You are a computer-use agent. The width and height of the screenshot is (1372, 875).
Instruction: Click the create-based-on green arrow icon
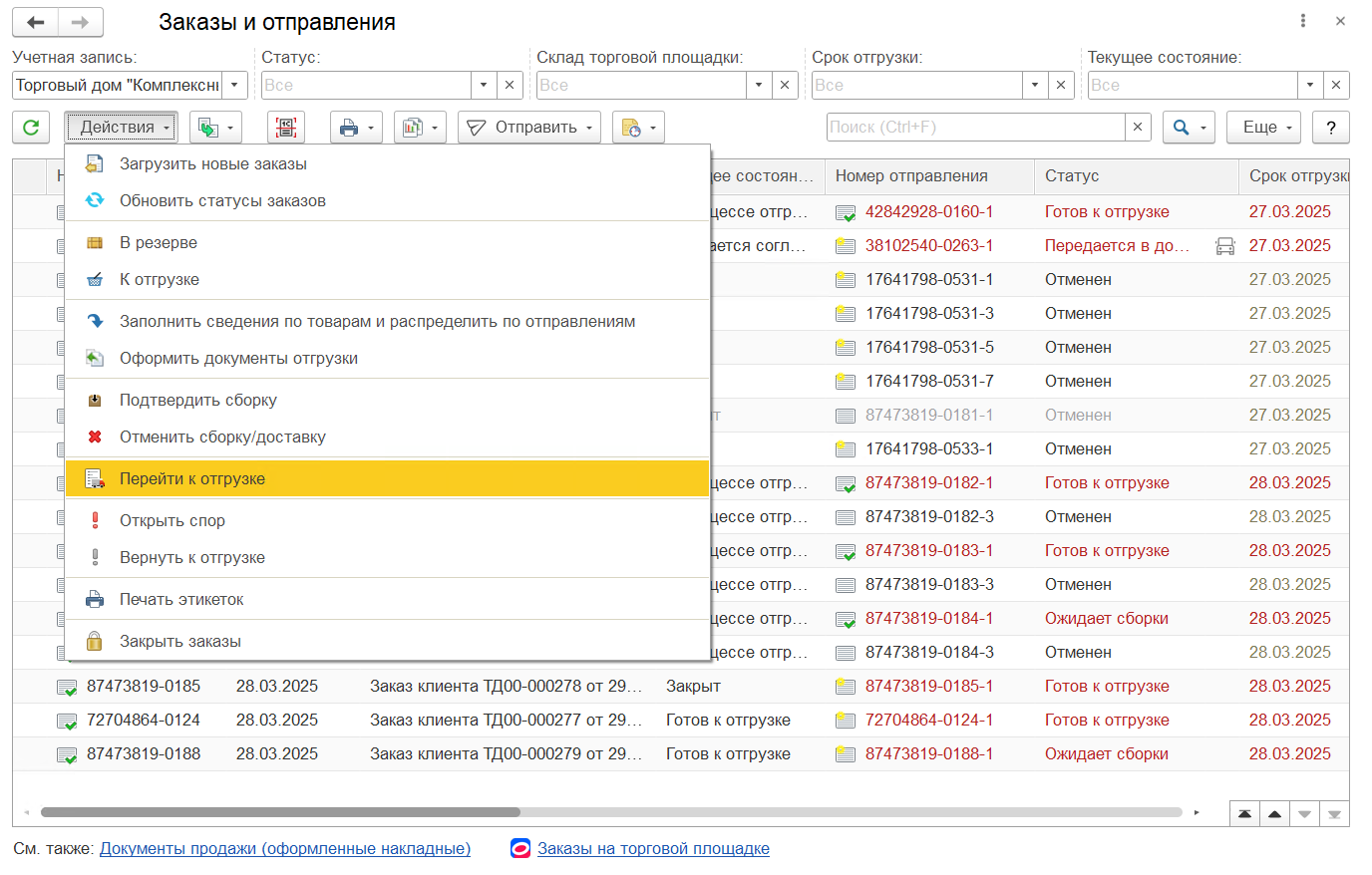215,128
